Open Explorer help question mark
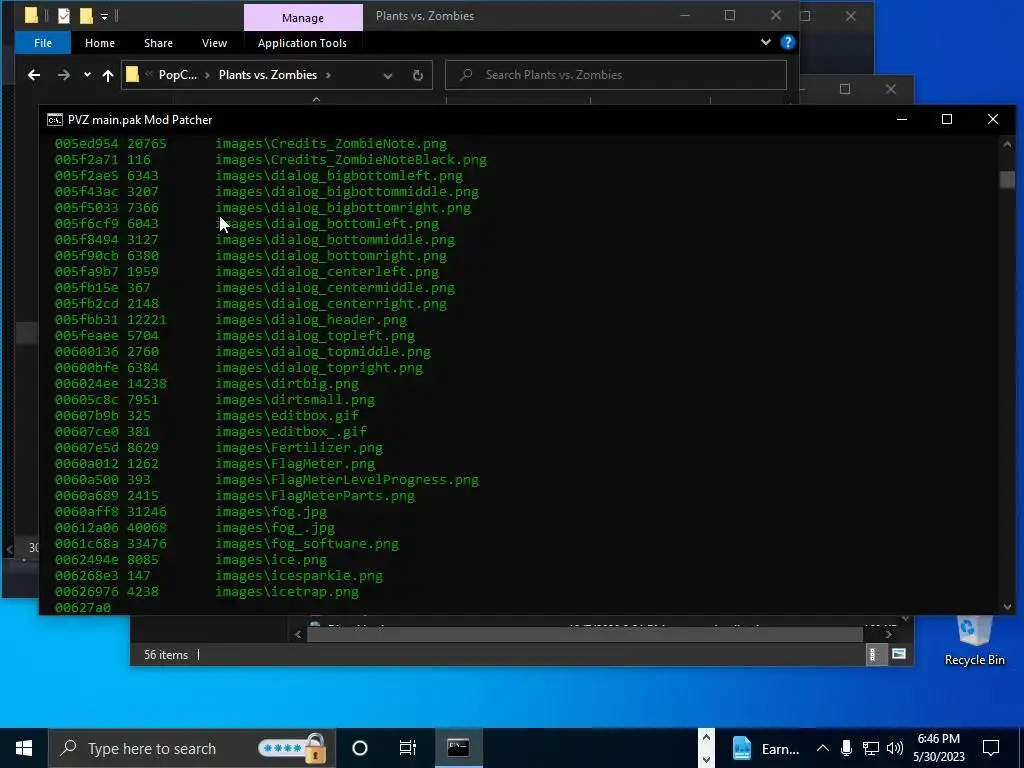 tap(788, 42)
